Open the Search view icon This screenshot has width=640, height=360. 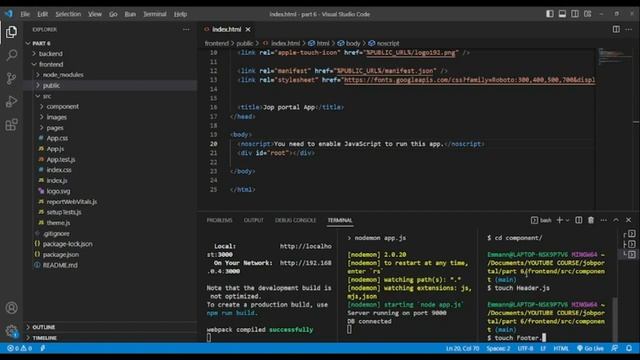[11, 55]
